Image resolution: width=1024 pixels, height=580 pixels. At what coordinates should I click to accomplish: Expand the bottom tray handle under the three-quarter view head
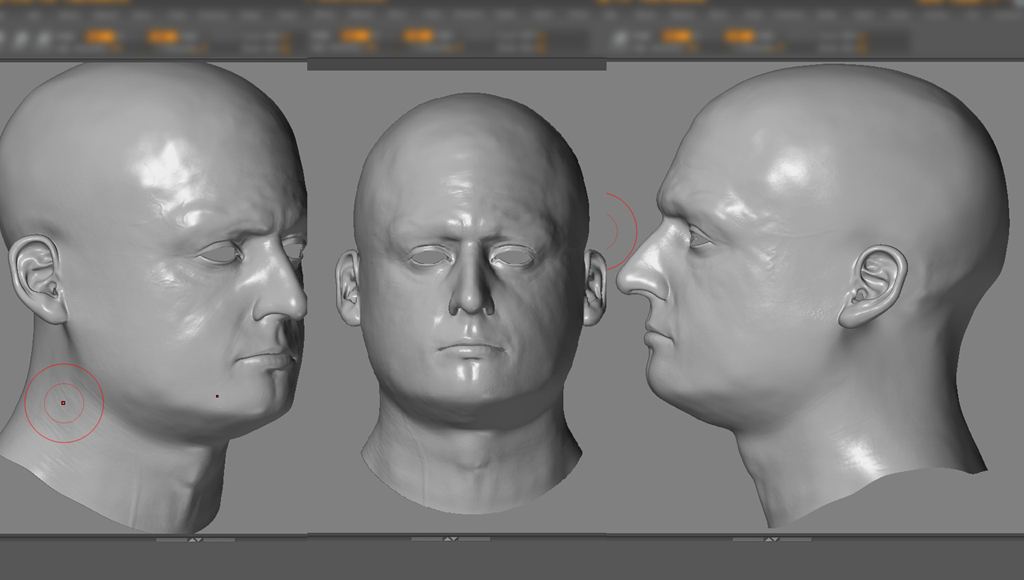[195, 540]
